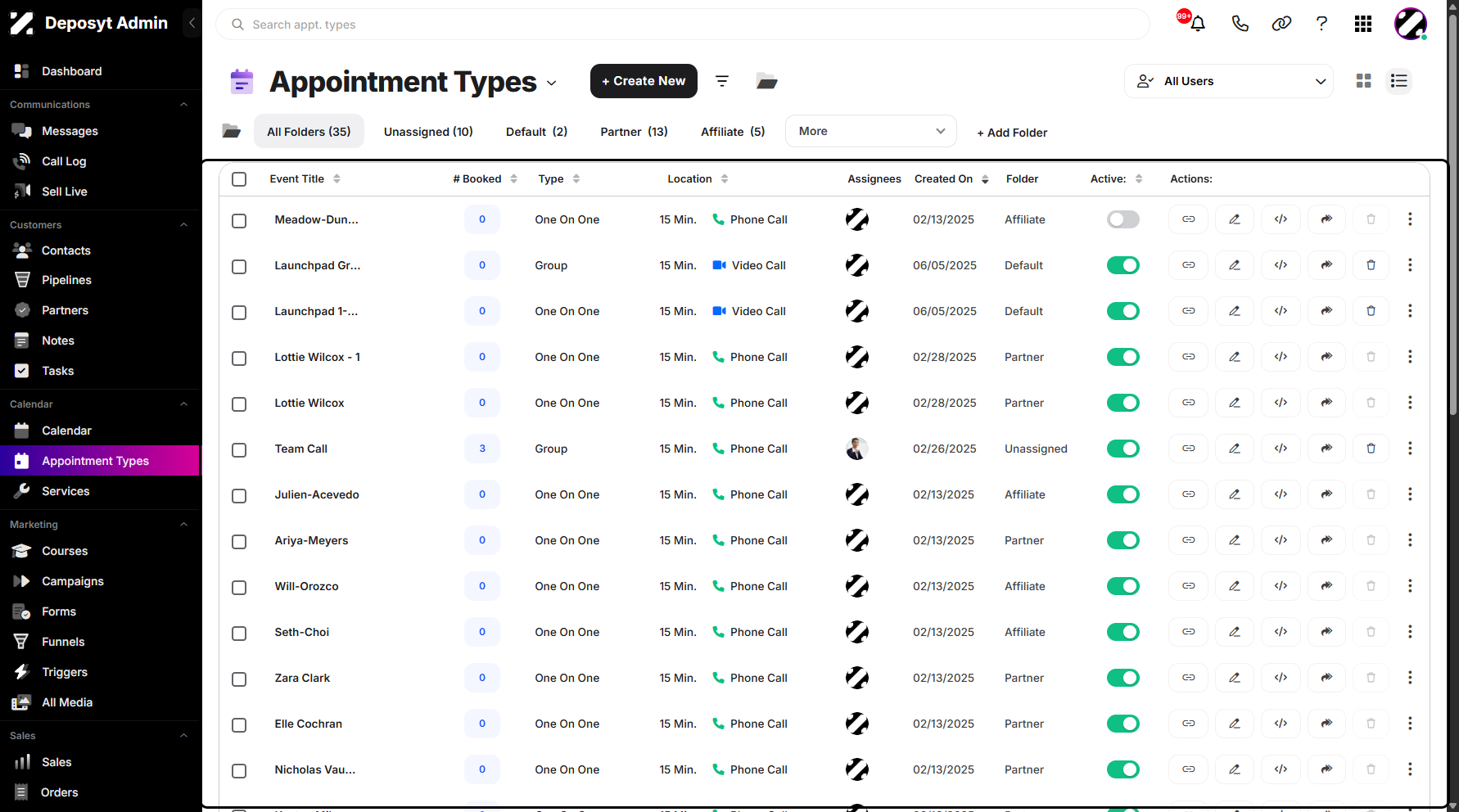
Task: Open Appointment Types title dropdown arrow
Action: [x=552, y=83]
